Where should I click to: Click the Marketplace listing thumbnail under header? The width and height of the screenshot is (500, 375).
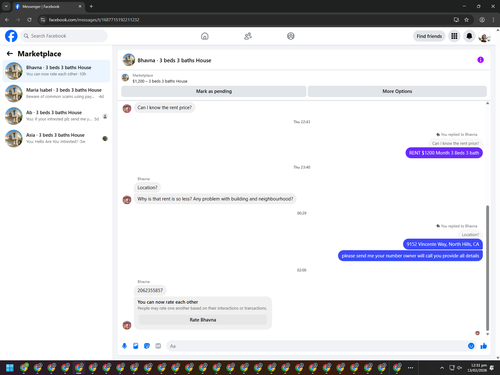pyautogui.click(x=125, y=78)
